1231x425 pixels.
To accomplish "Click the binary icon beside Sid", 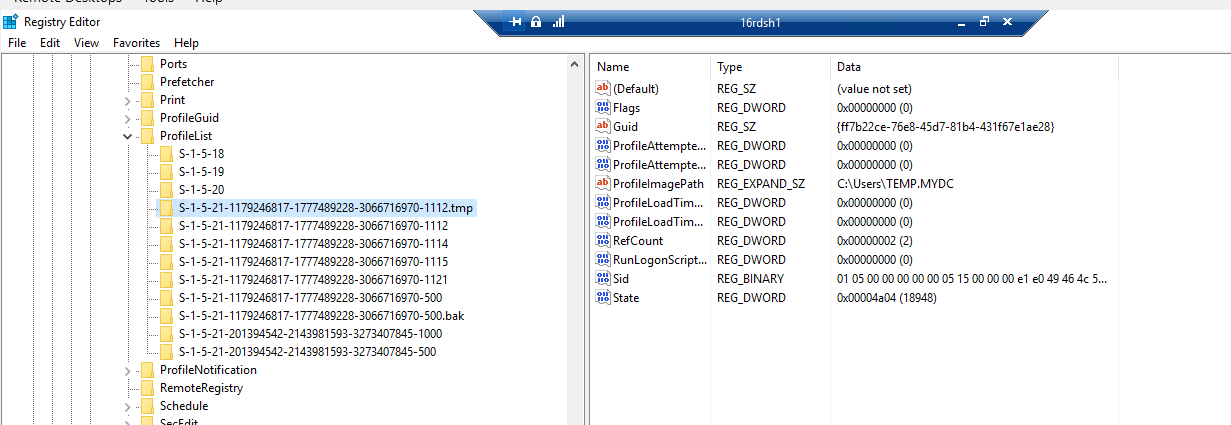I will tap(603, 279).
